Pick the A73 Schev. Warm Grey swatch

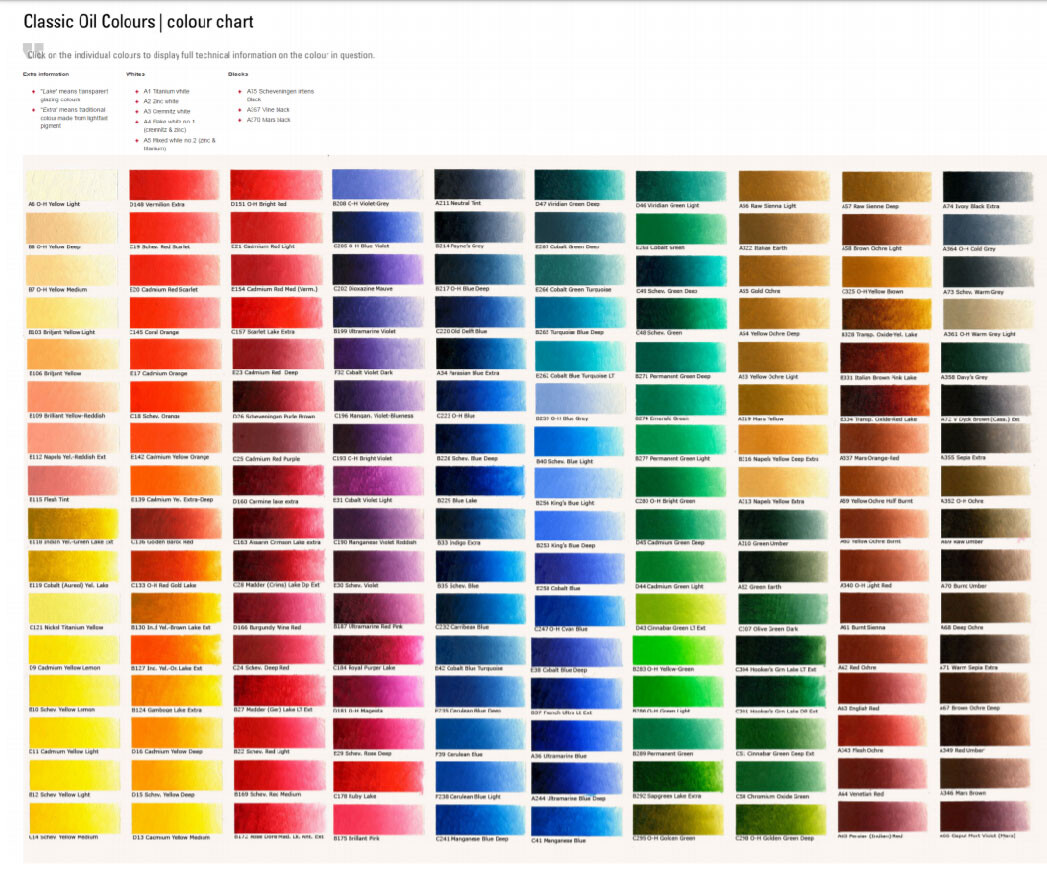point(988,272)
